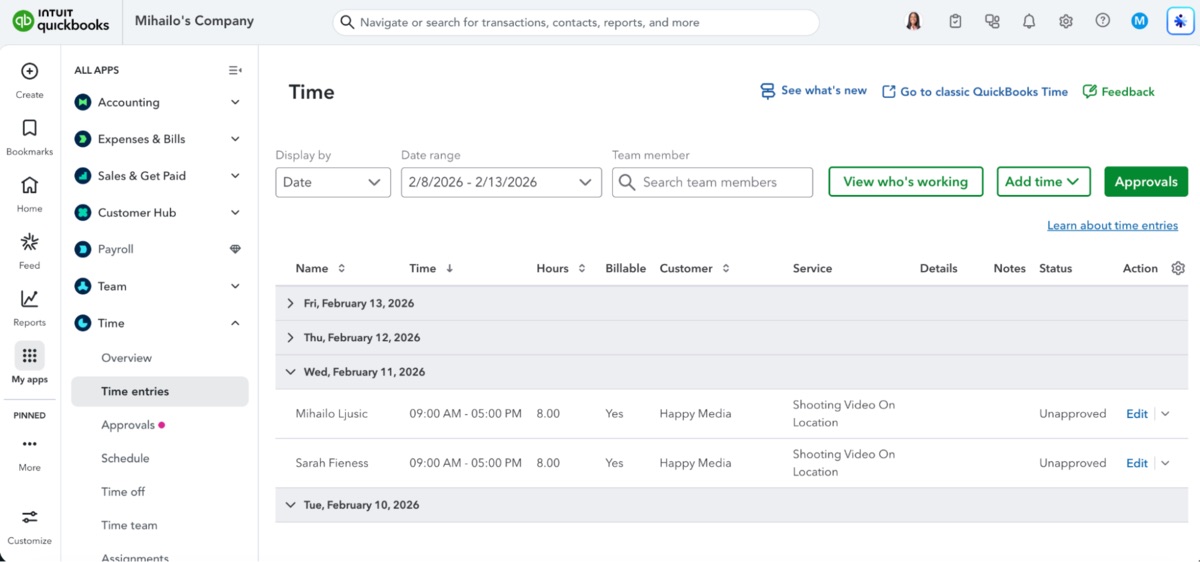Collapse Wed, February 11, 2026 group
The height and width of the screenshot is (562, 1200).
pos(290,372)
